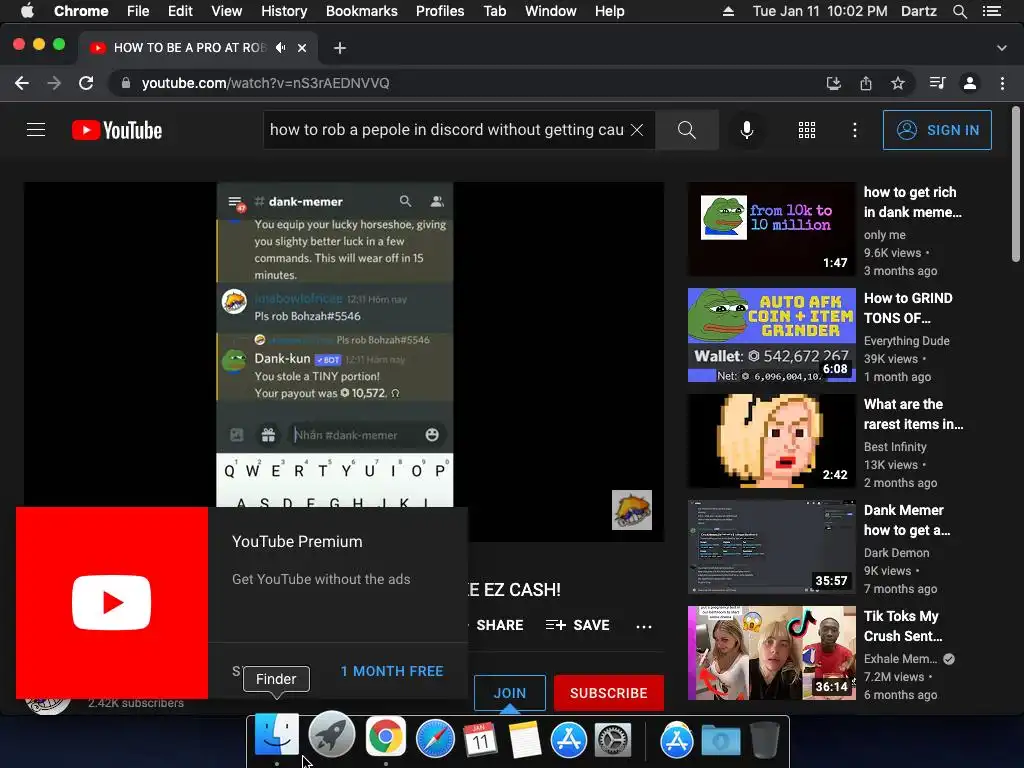
Task: Open the AUTO AFK COIN GRINDER thumbnail
Action: [771, 335]
